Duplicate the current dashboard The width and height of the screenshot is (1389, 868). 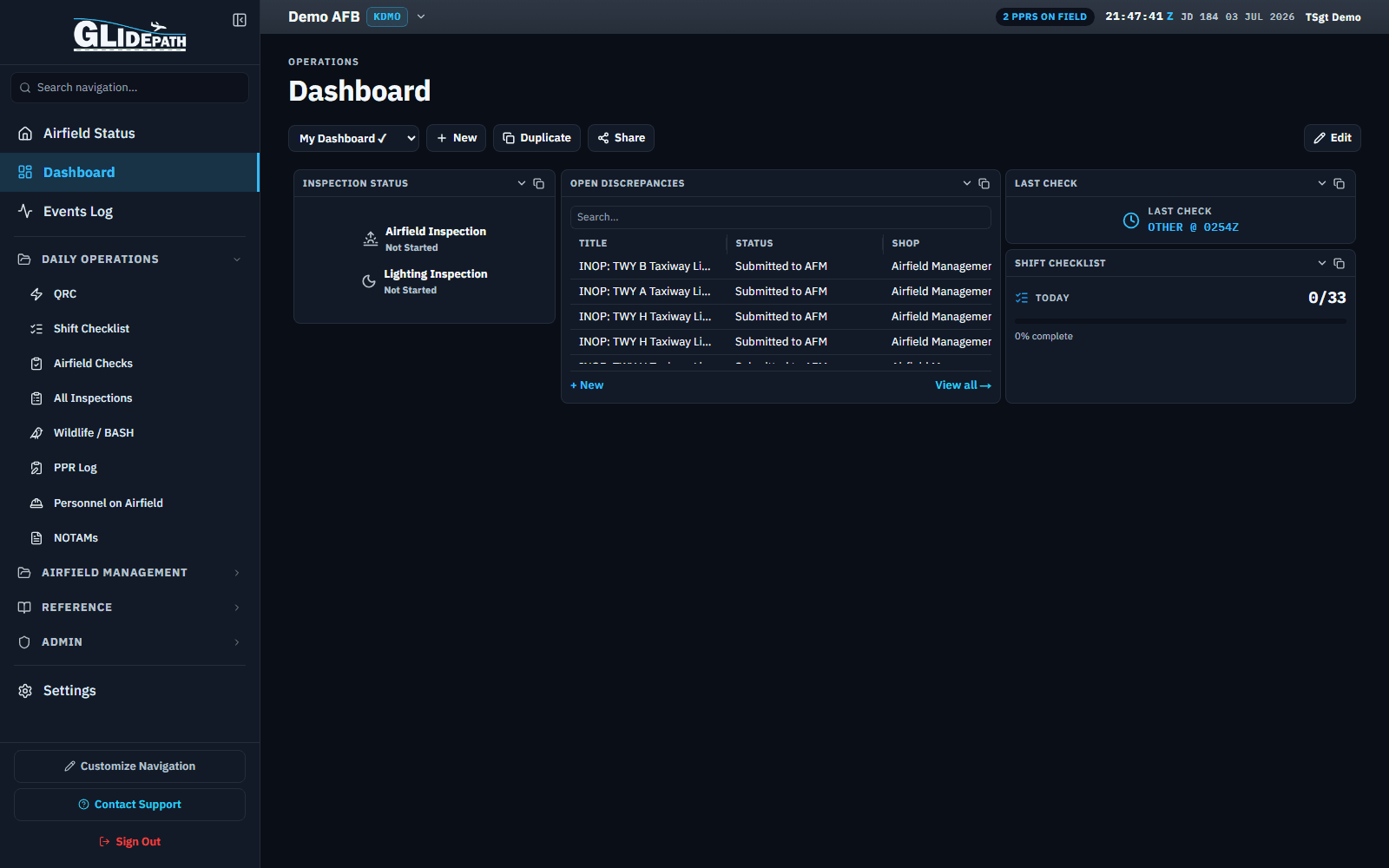[x=537, y=138]
